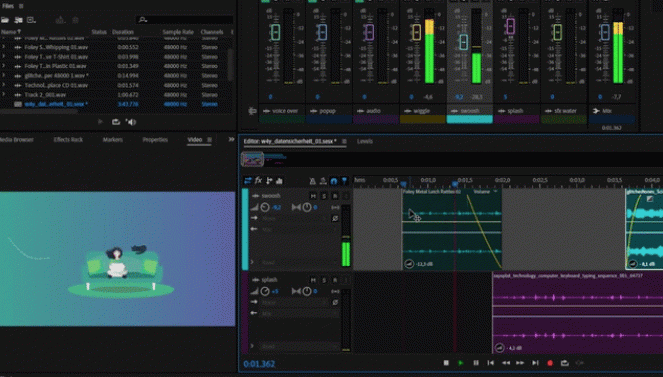Click the New File icon in Files panel

31,20
